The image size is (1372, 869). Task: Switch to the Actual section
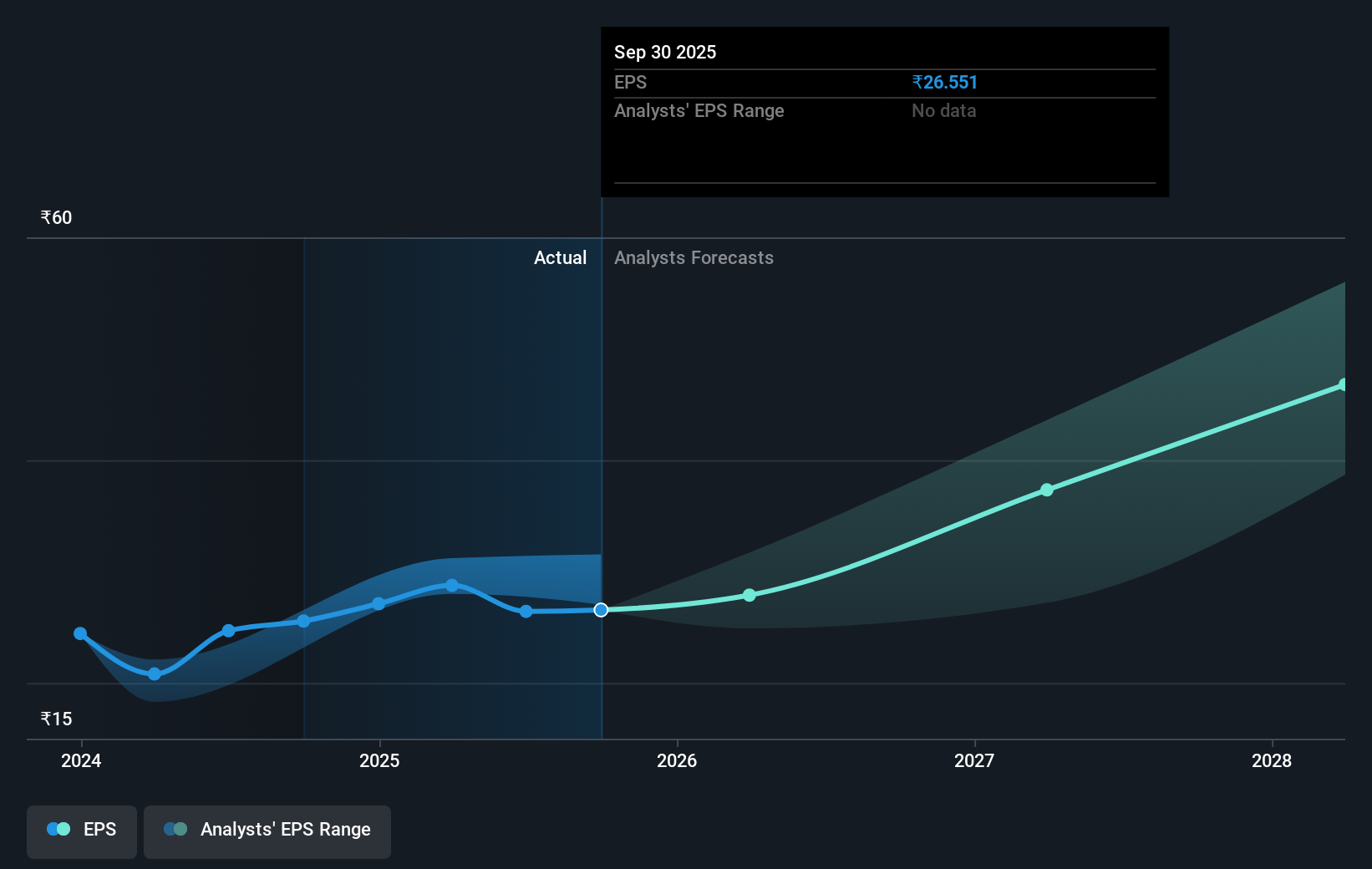pyautogui.click(x=560, y=257)
